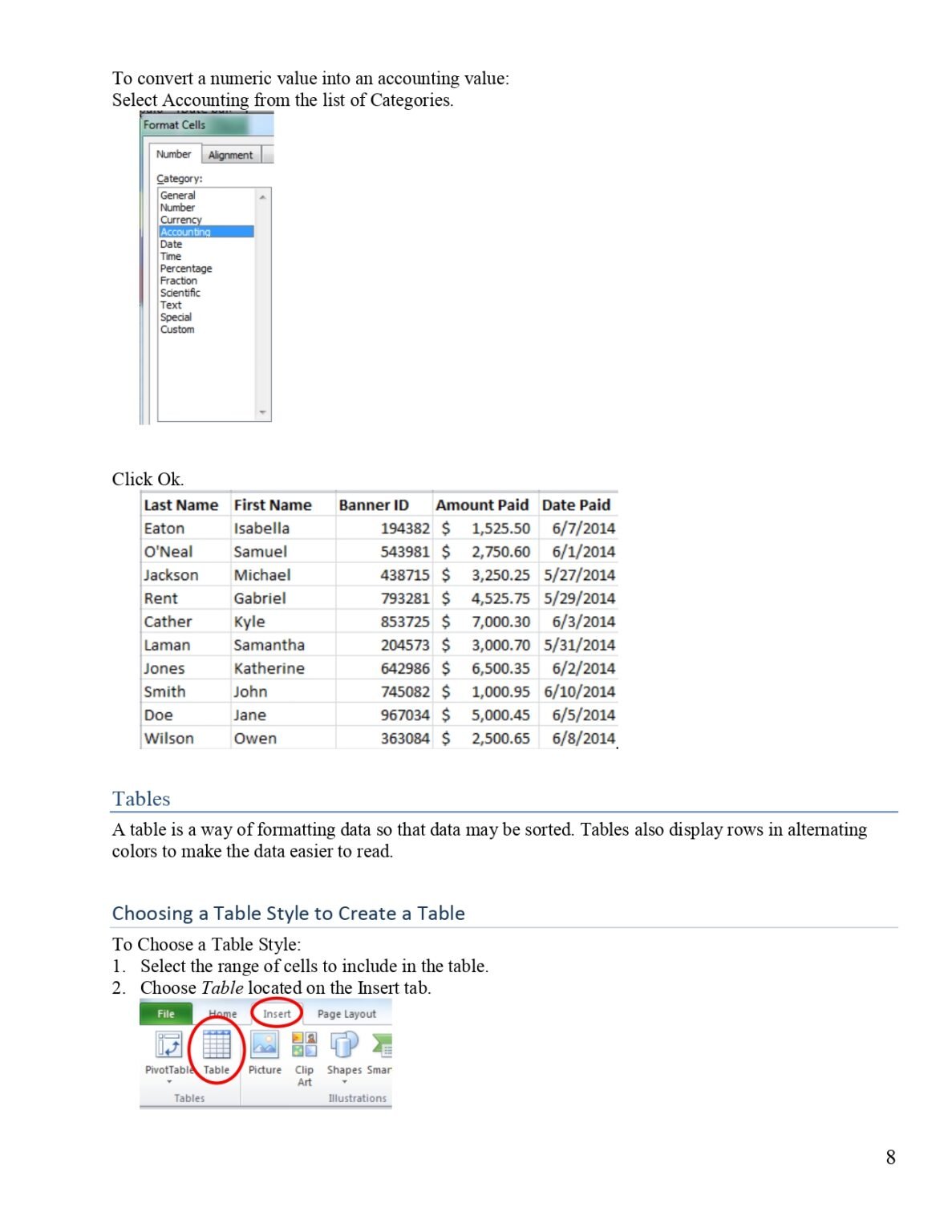952x1232 pixels.
Task: Open the Shapes dropdown arrow
Action: (x=344, y=1080)
